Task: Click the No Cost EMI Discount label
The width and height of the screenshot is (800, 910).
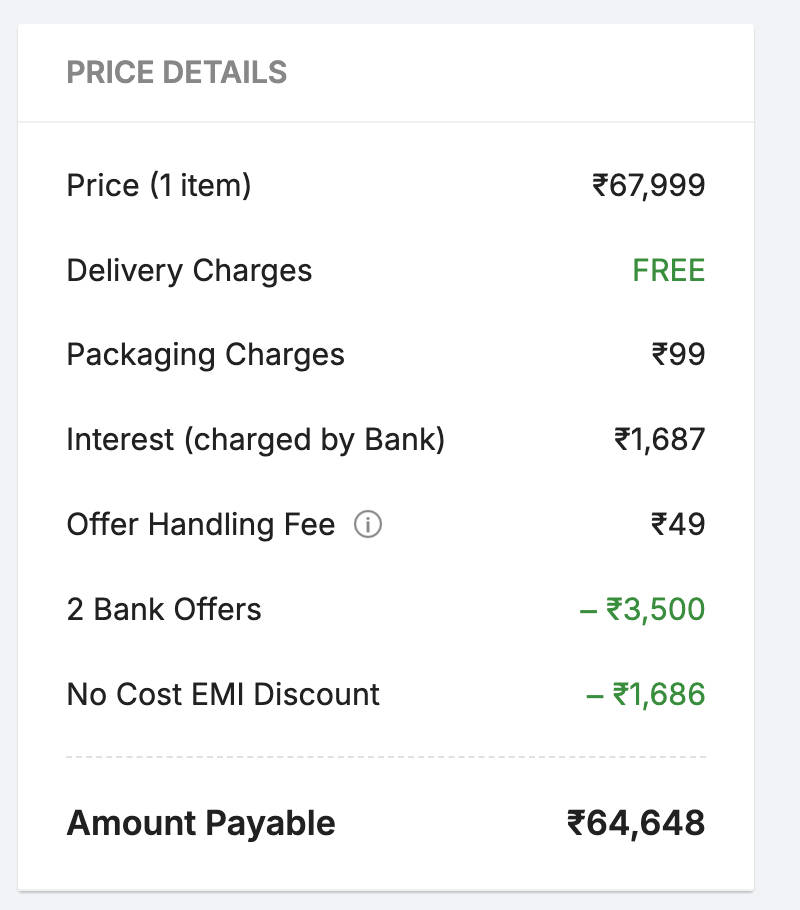Action: point(223,695)
